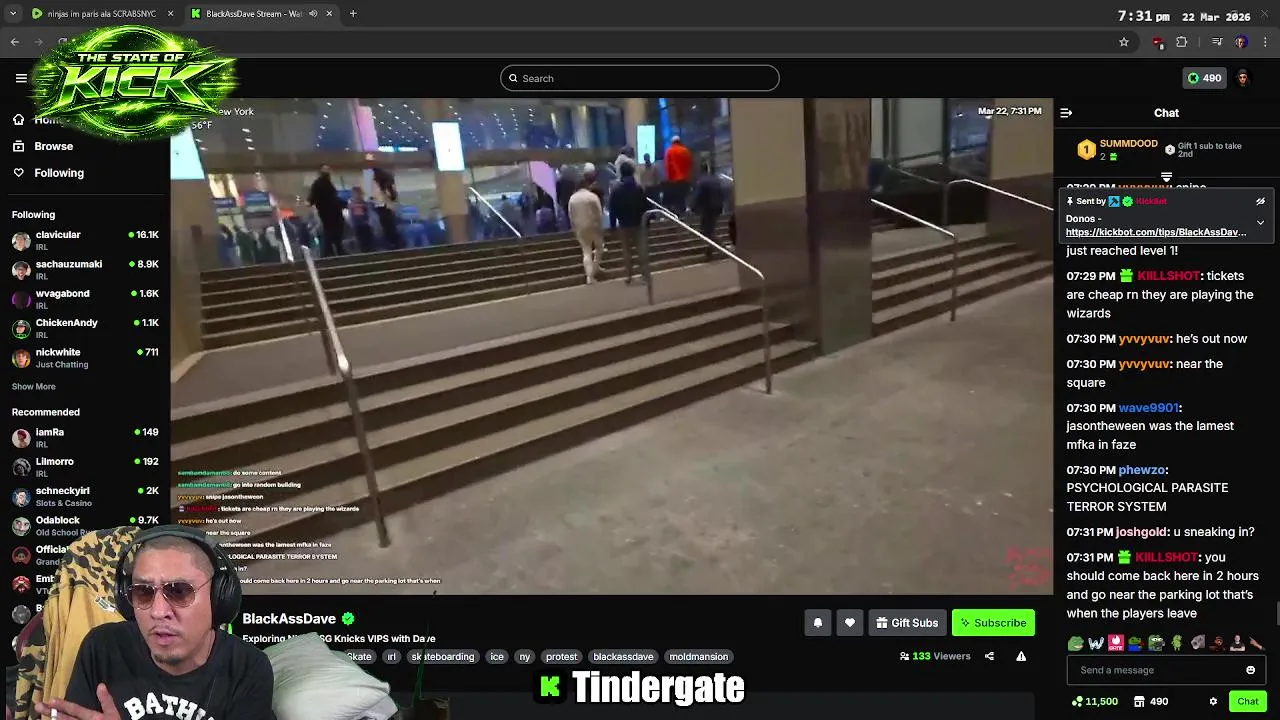Open the KICKs balance 490 in header
This screenshot has height=720, width=1280.
point(1204,78)
